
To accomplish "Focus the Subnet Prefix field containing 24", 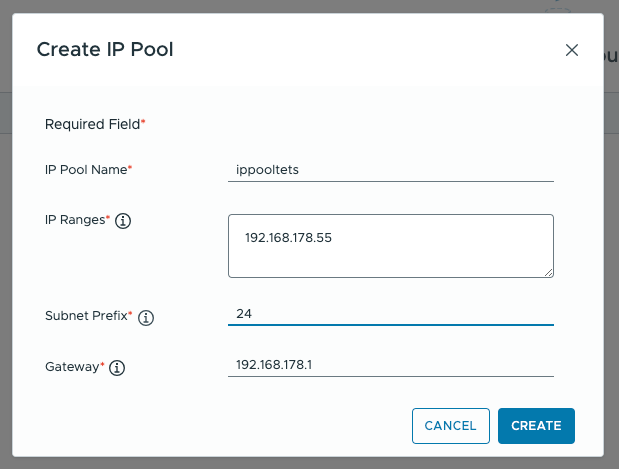I will point(391,314).
